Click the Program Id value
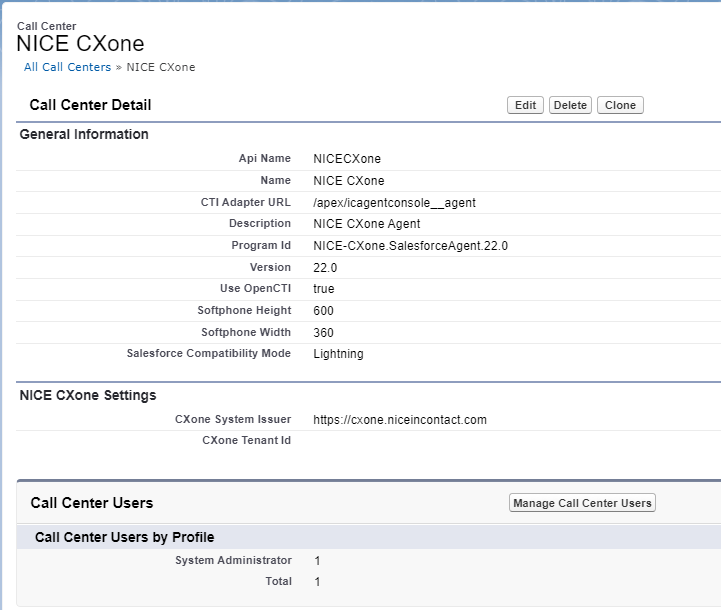This screenshot has width=721, height=610. (x=410, y=246)
